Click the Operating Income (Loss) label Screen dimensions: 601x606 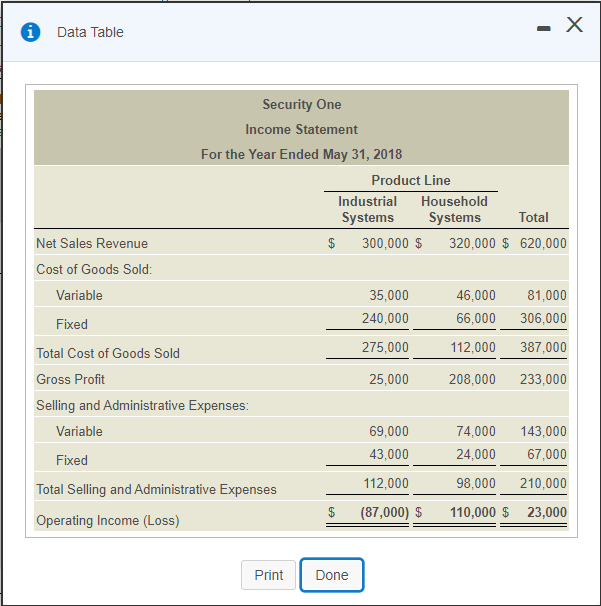click(108, 520)
